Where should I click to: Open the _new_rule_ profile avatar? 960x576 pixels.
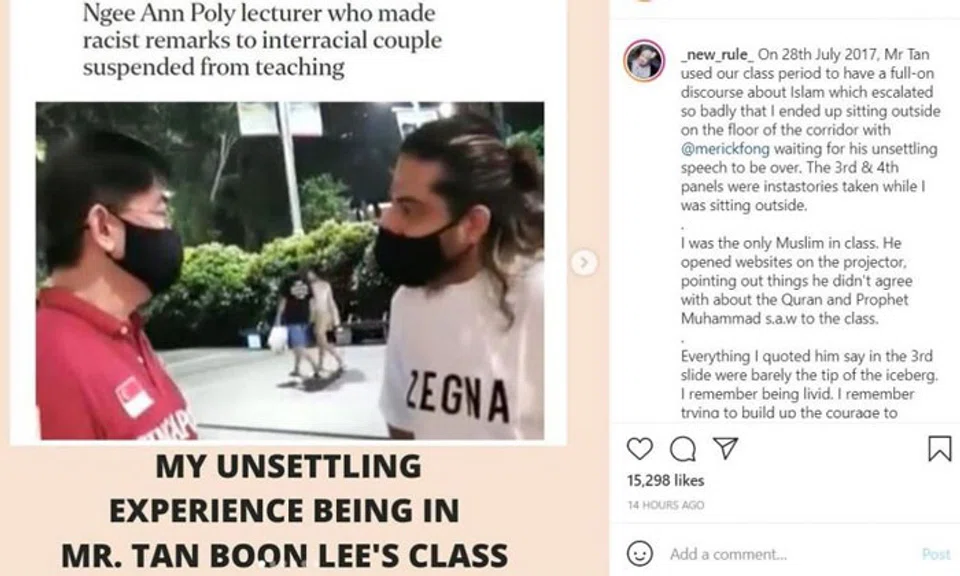[644, 61]
